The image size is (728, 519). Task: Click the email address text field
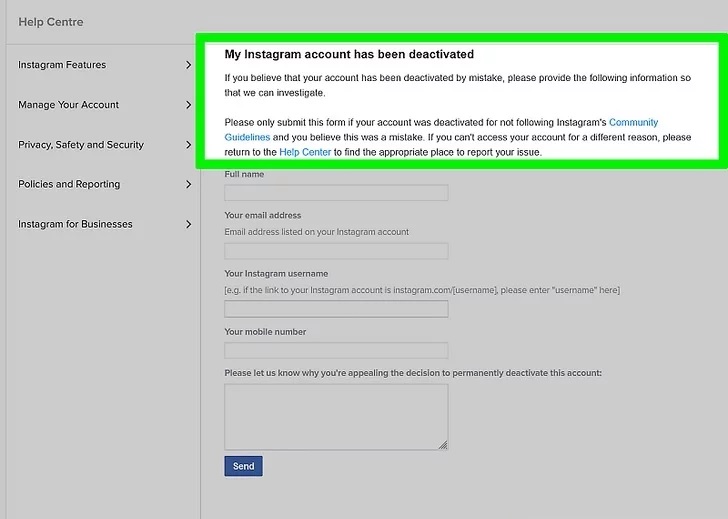[336, 251]
